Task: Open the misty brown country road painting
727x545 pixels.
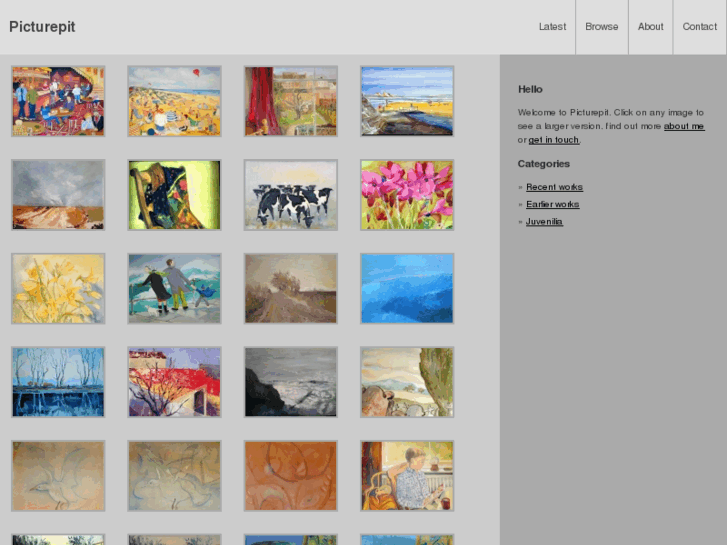Action: [291, 289]
